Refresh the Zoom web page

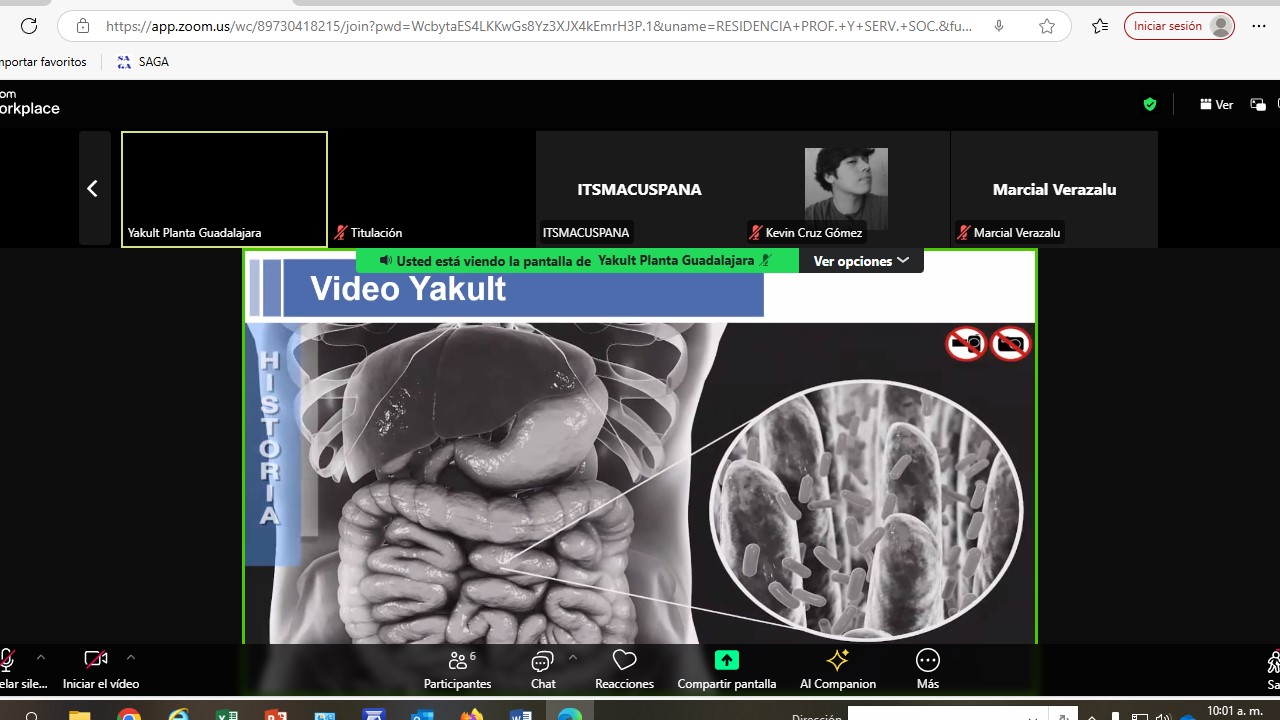[28, 26]
